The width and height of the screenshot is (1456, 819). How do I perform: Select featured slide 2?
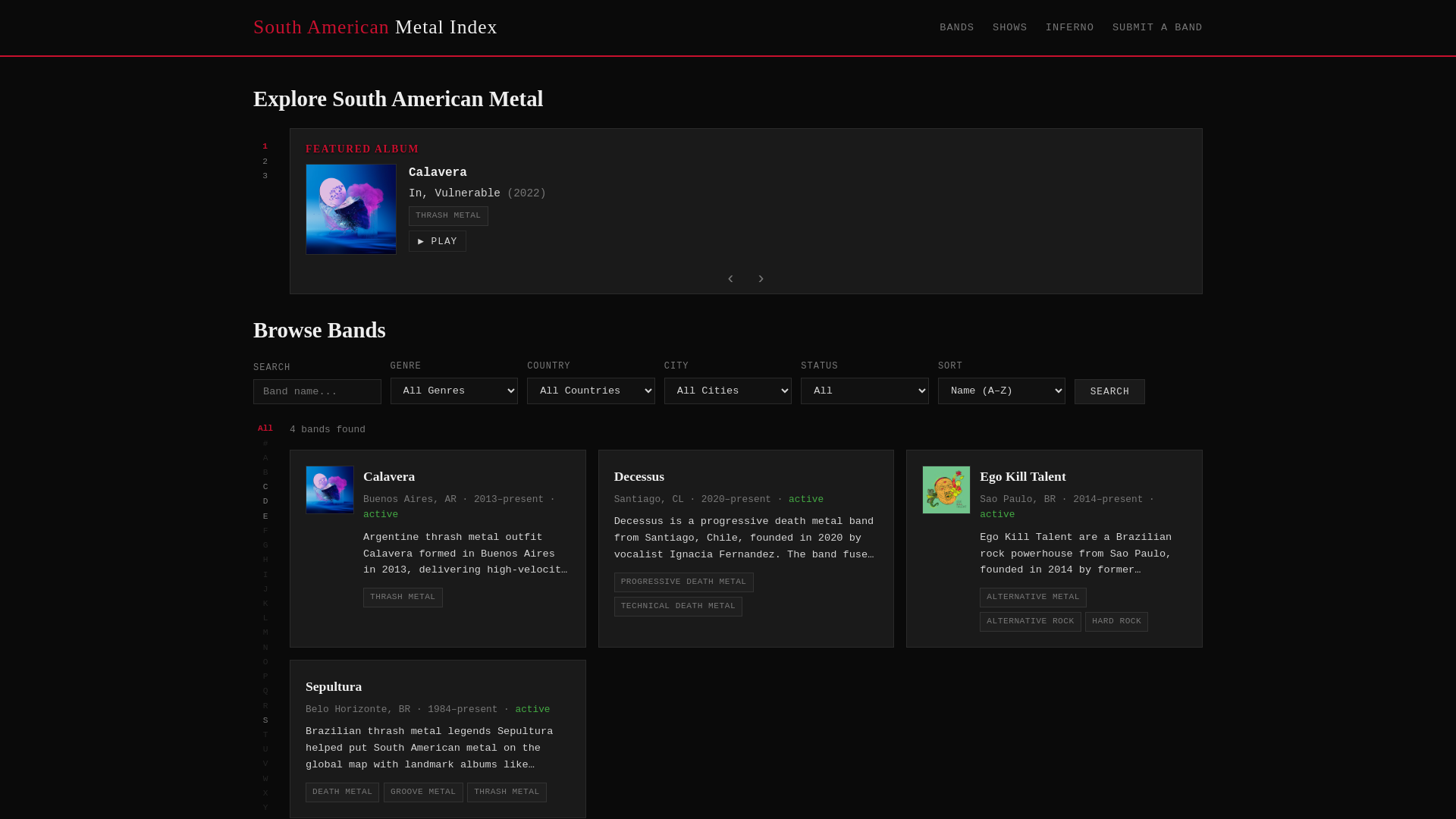(x=265, y=162)
